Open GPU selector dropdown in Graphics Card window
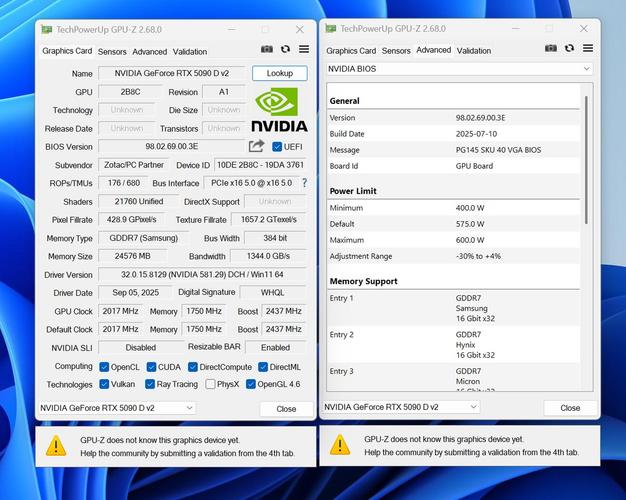Screen dimensions: 626x500 [117, 408]
